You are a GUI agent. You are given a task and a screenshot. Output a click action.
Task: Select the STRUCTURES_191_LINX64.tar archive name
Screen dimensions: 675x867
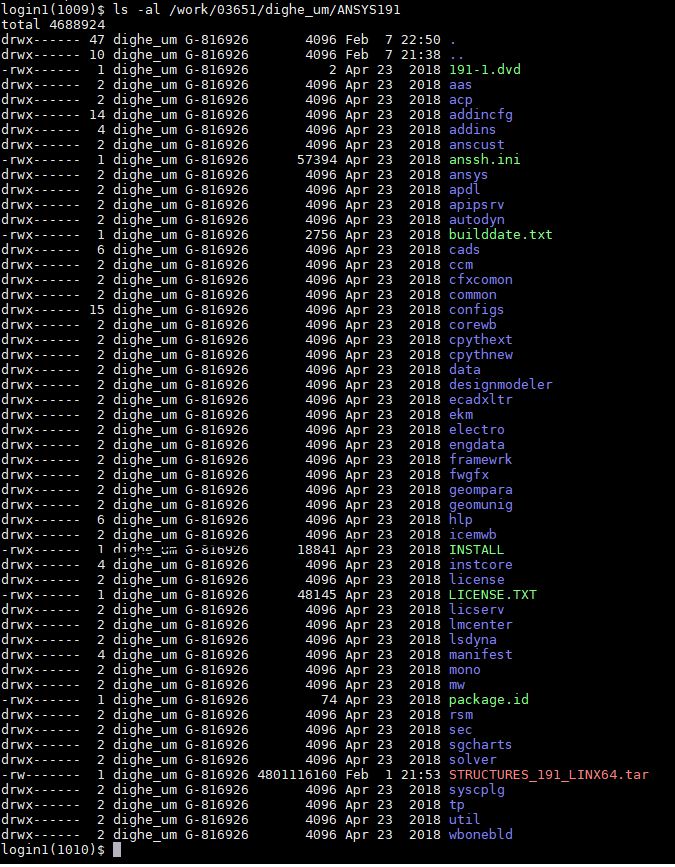(x=548, y=775)
